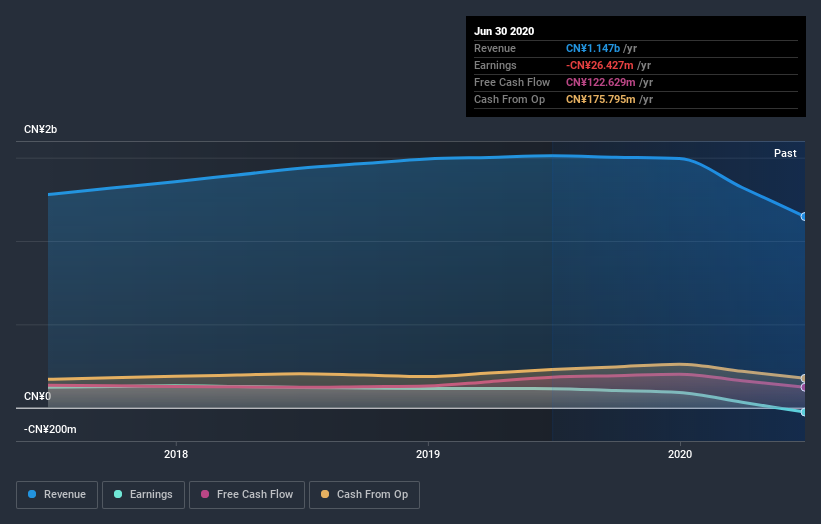
Task: Toggle the Free Cash Flow legend button
Action: (x=247, y=495)
